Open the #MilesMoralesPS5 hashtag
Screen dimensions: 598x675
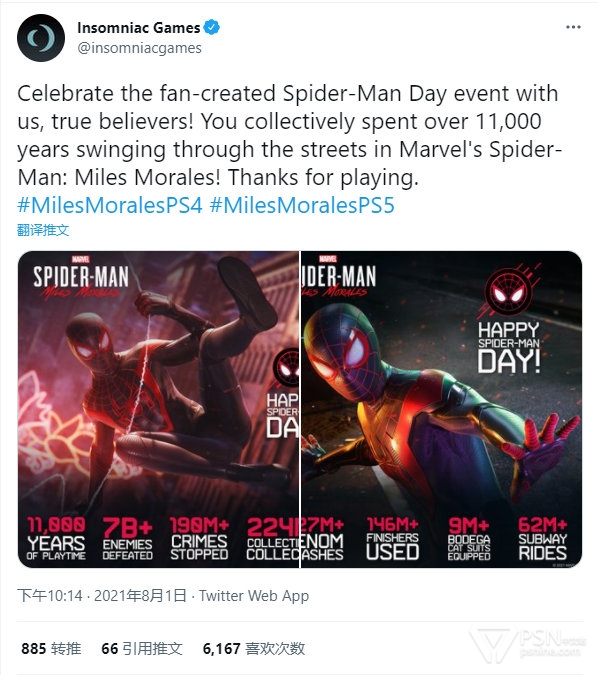(x=302, y=205)
